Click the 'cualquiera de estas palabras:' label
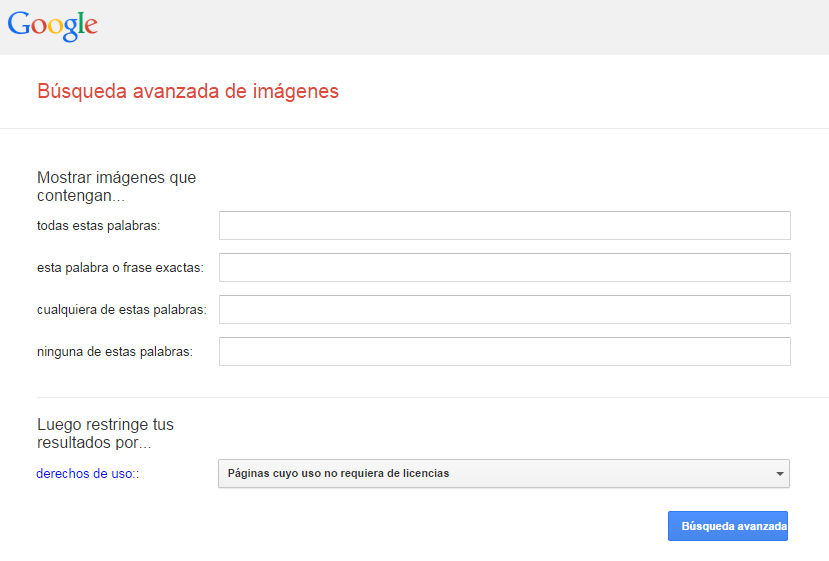 click(122, 310)
